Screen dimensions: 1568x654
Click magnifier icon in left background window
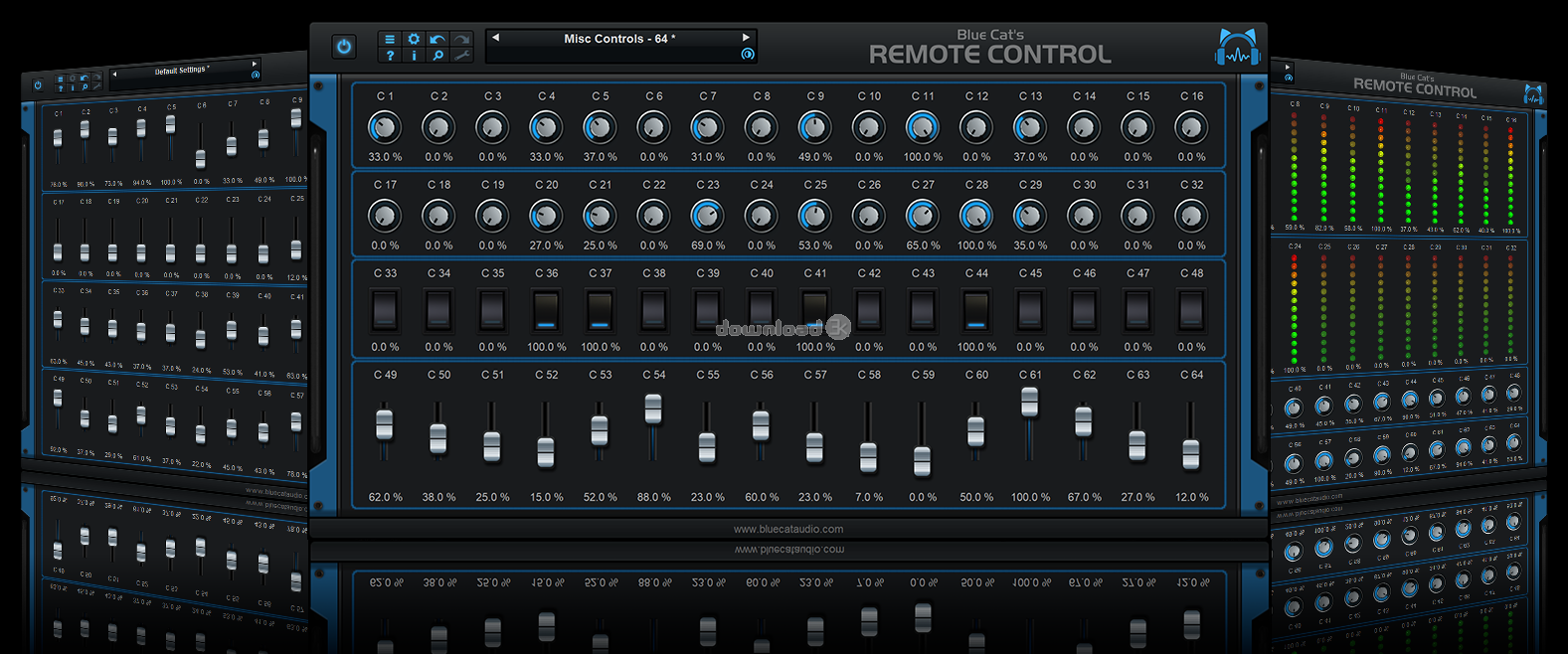[x=85, y=86]
